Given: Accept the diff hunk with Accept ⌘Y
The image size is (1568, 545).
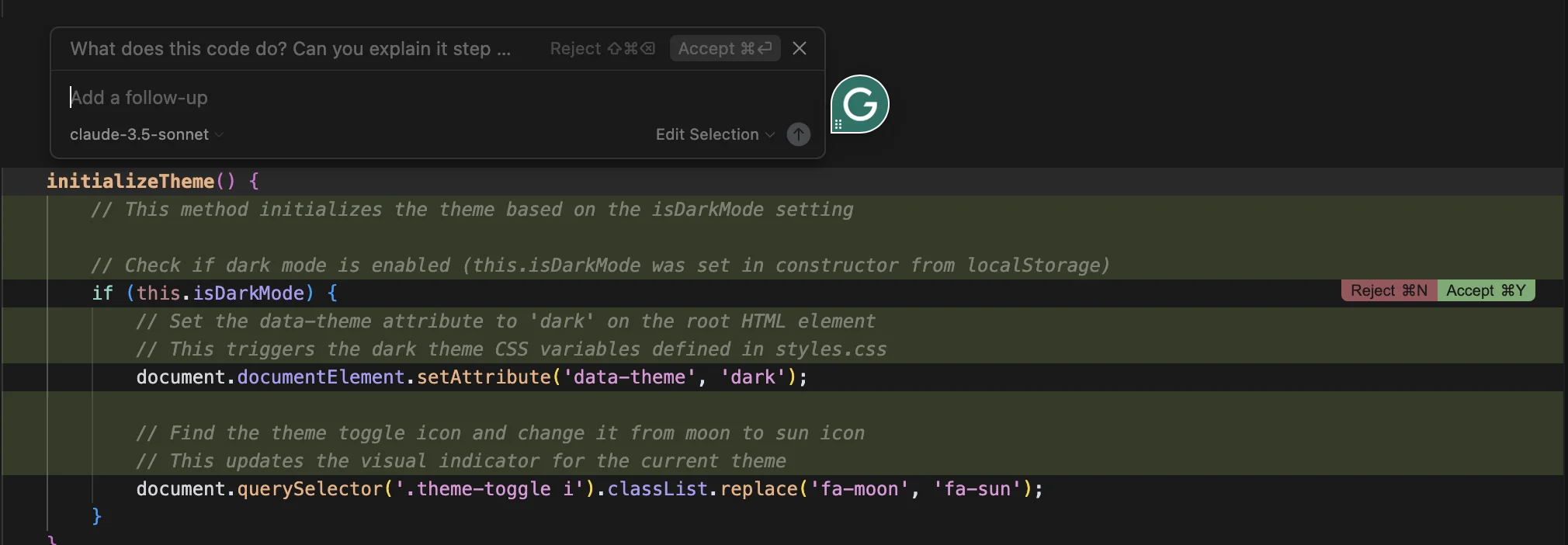Looking at the screenshot, I should [x=1486, y=290].
